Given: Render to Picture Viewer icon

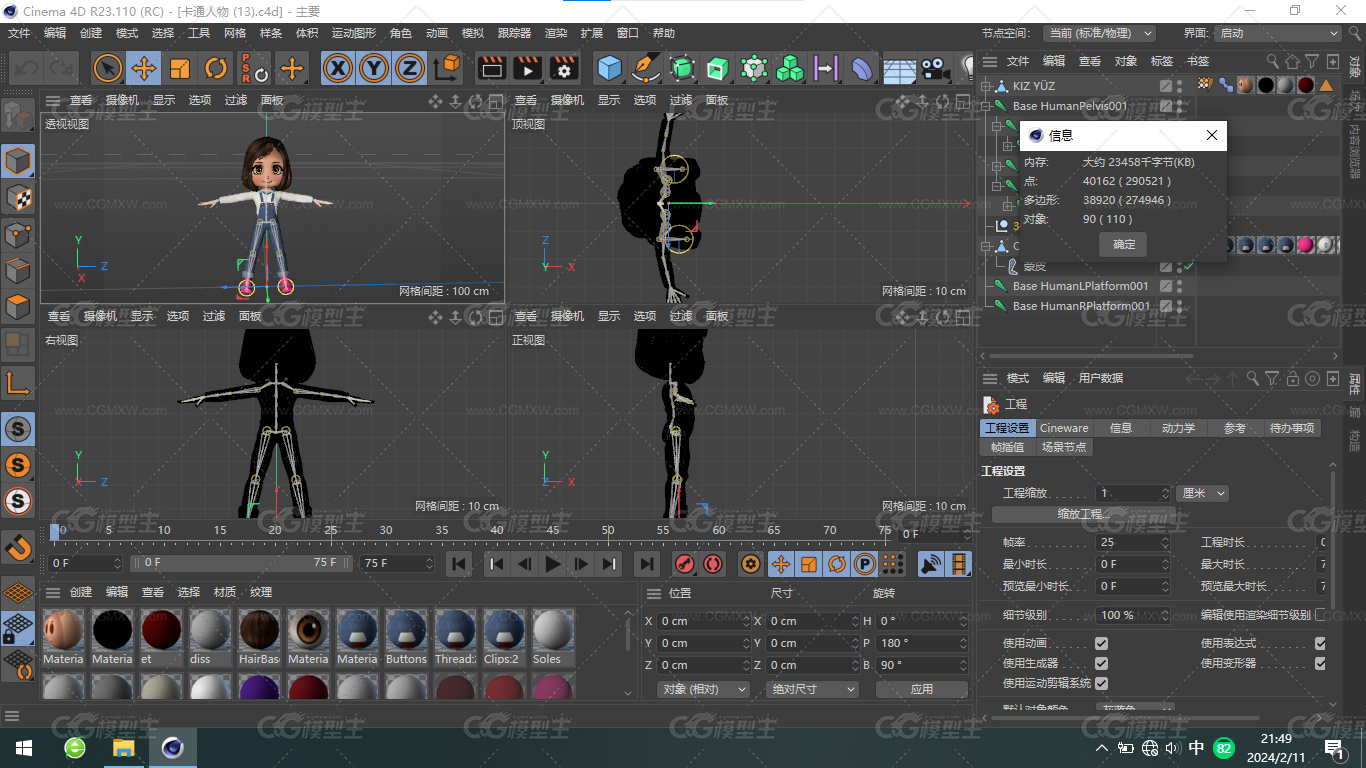Looking at the screenshot, I should point(527,68).
